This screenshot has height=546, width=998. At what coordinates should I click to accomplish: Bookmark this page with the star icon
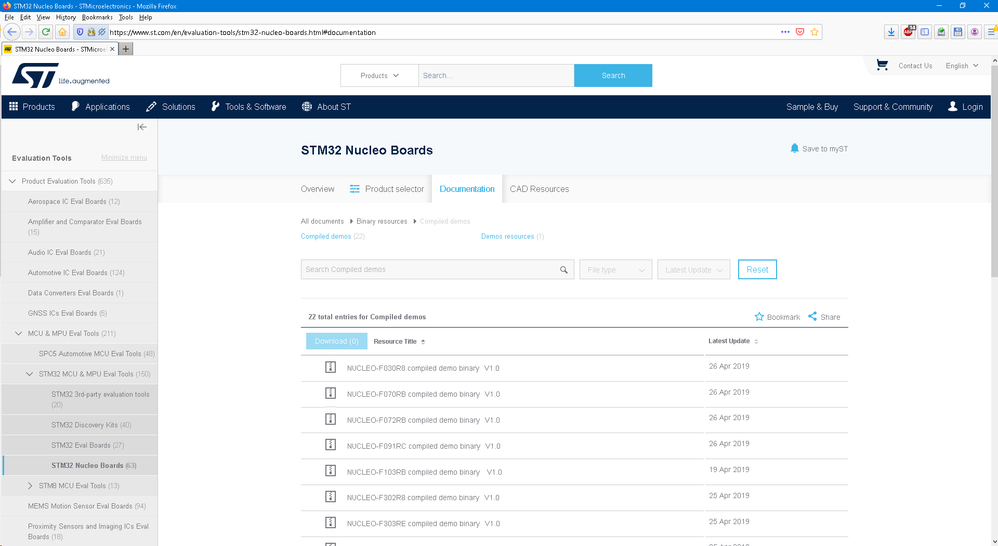(815, 32)
